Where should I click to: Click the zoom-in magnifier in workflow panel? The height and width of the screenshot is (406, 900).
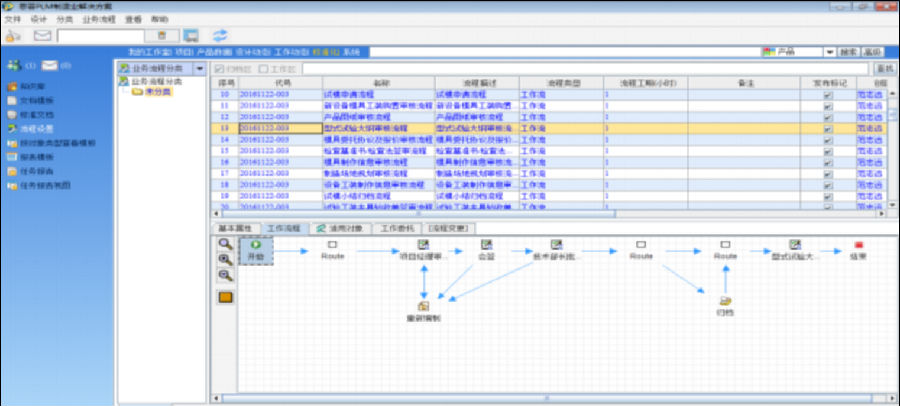pos(226,259)
